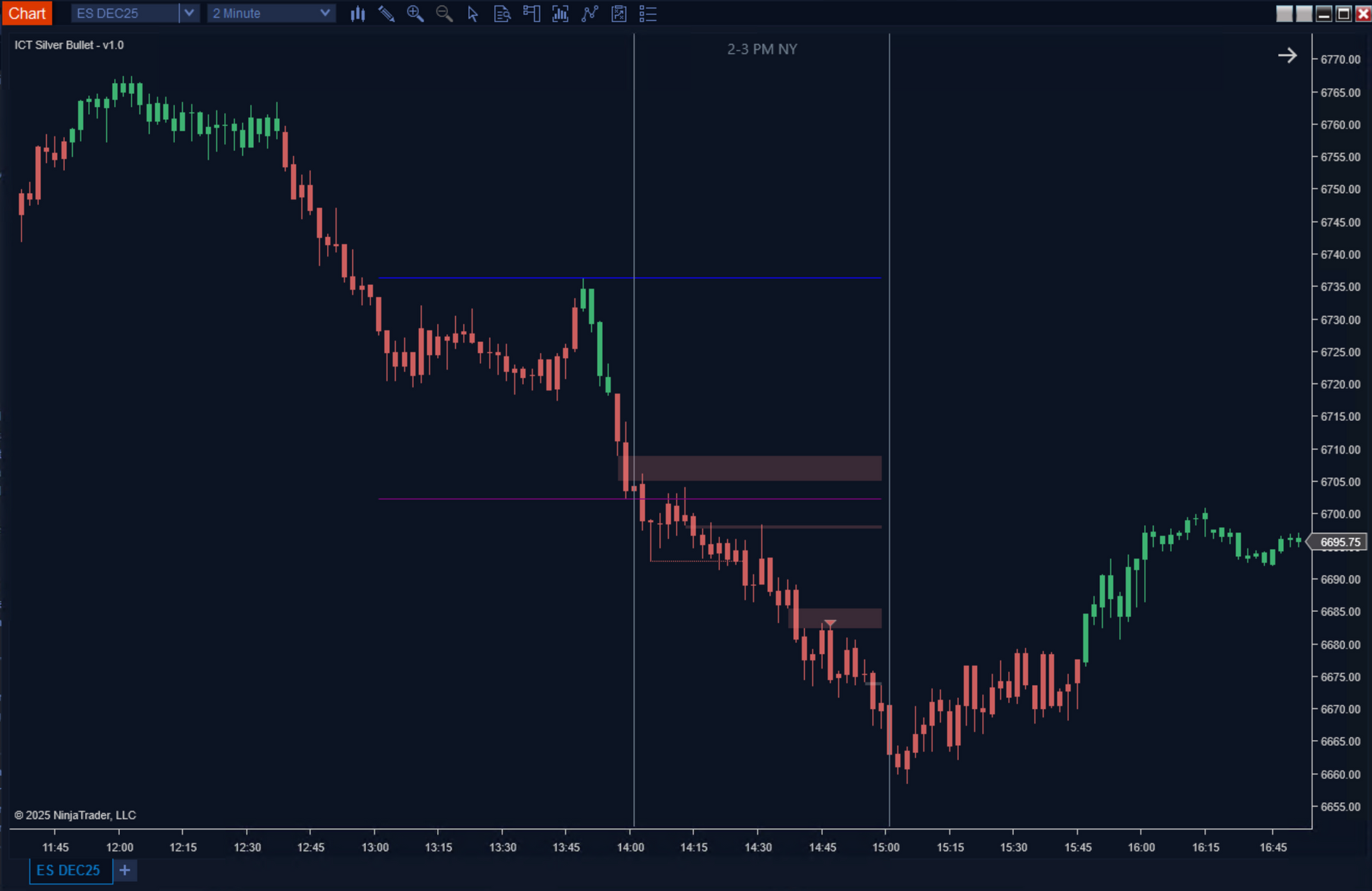This screenshot has height=891, width=1372.
Task: Click the Zoom Out magnifier
Action: coord(444,13)
